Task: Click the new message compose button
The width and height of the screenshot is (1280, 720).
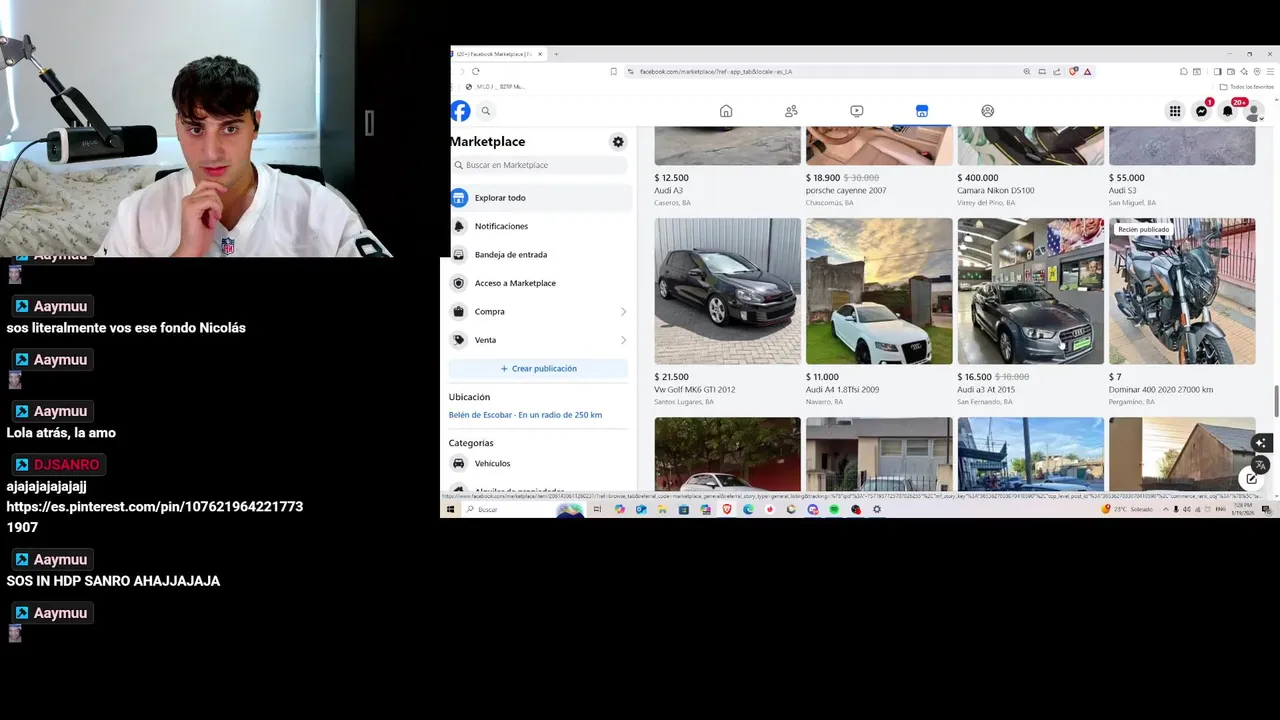Action: [x=1251, y=479]
